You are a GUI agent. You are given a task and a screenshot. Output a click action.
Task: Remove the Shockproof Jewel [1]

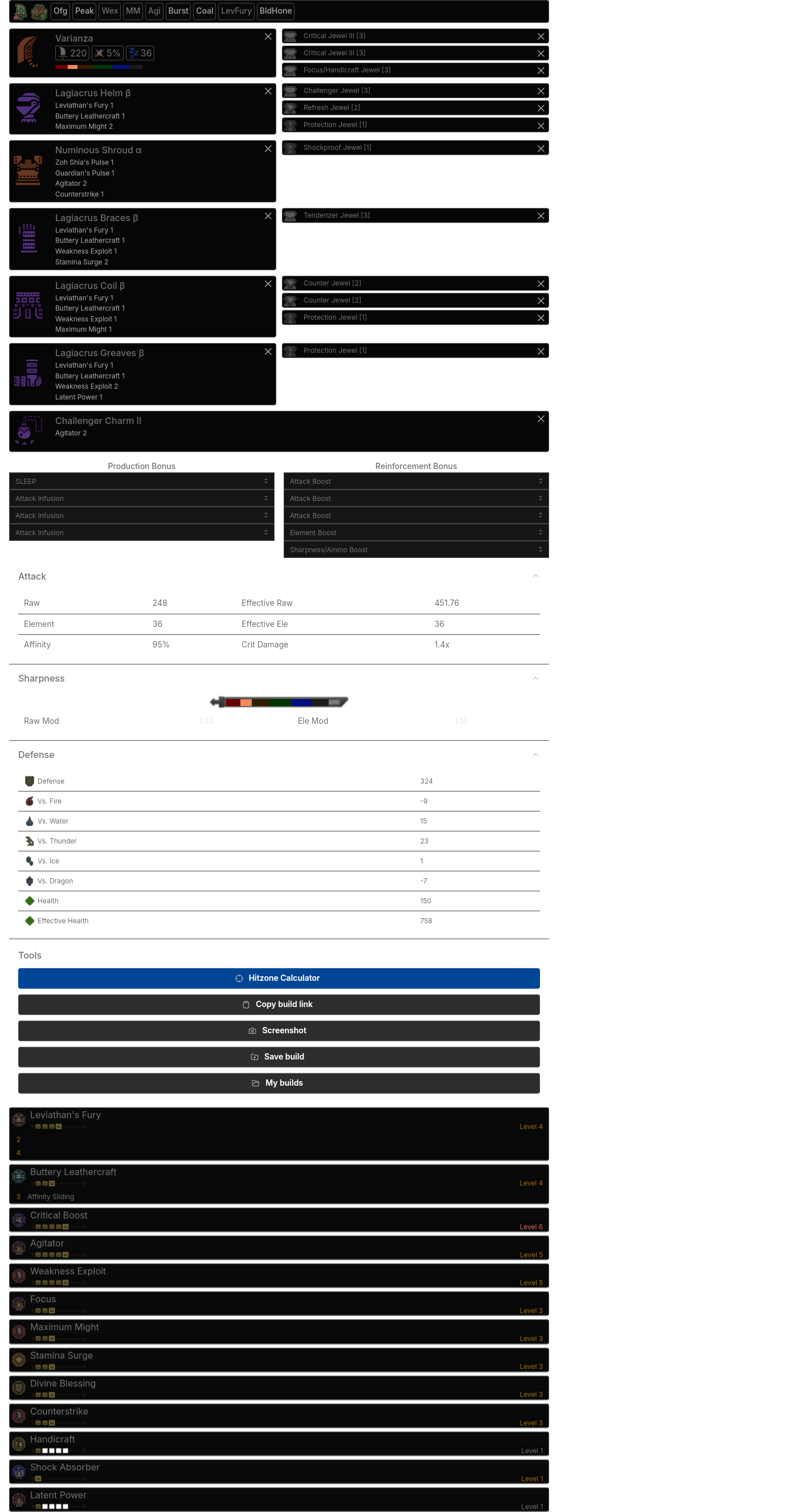click(541, 149)
